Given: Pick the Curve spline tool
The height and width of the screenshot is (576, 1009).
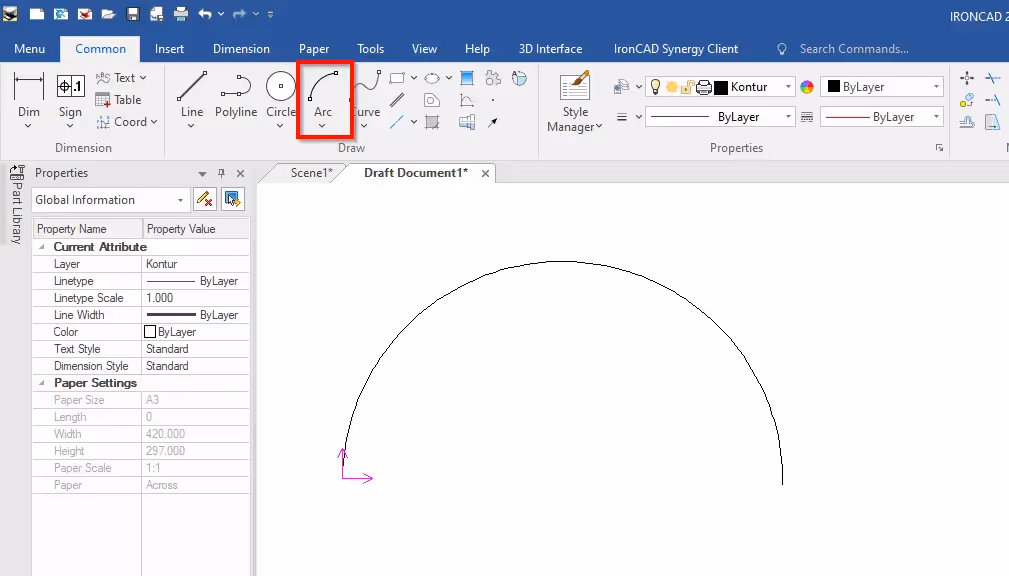Looking at the screenshot, I should 367,95.
